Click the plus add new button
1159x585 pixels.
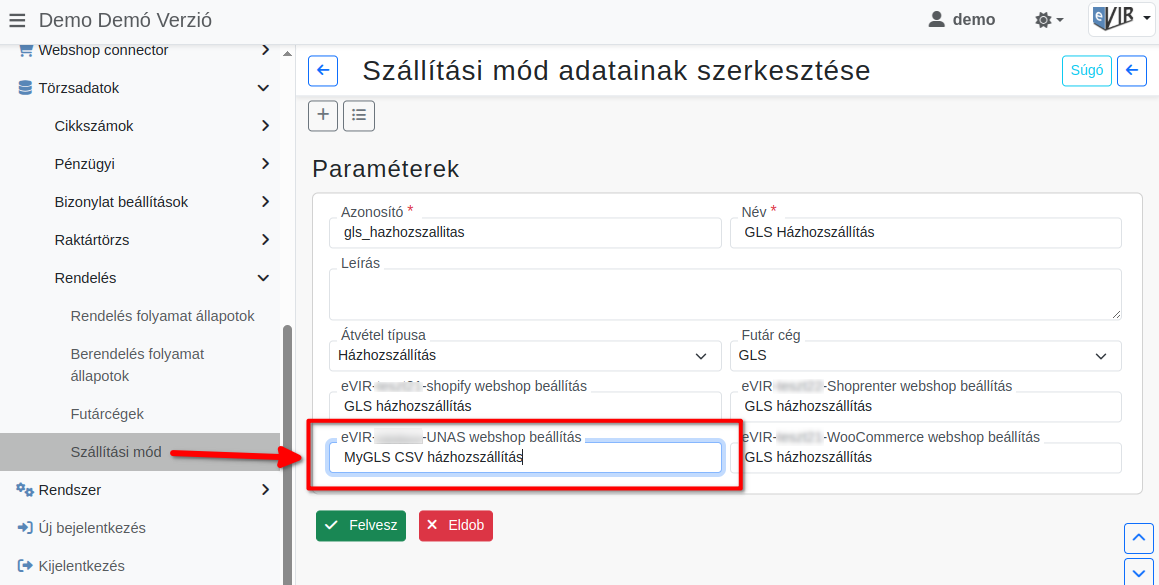323,115
